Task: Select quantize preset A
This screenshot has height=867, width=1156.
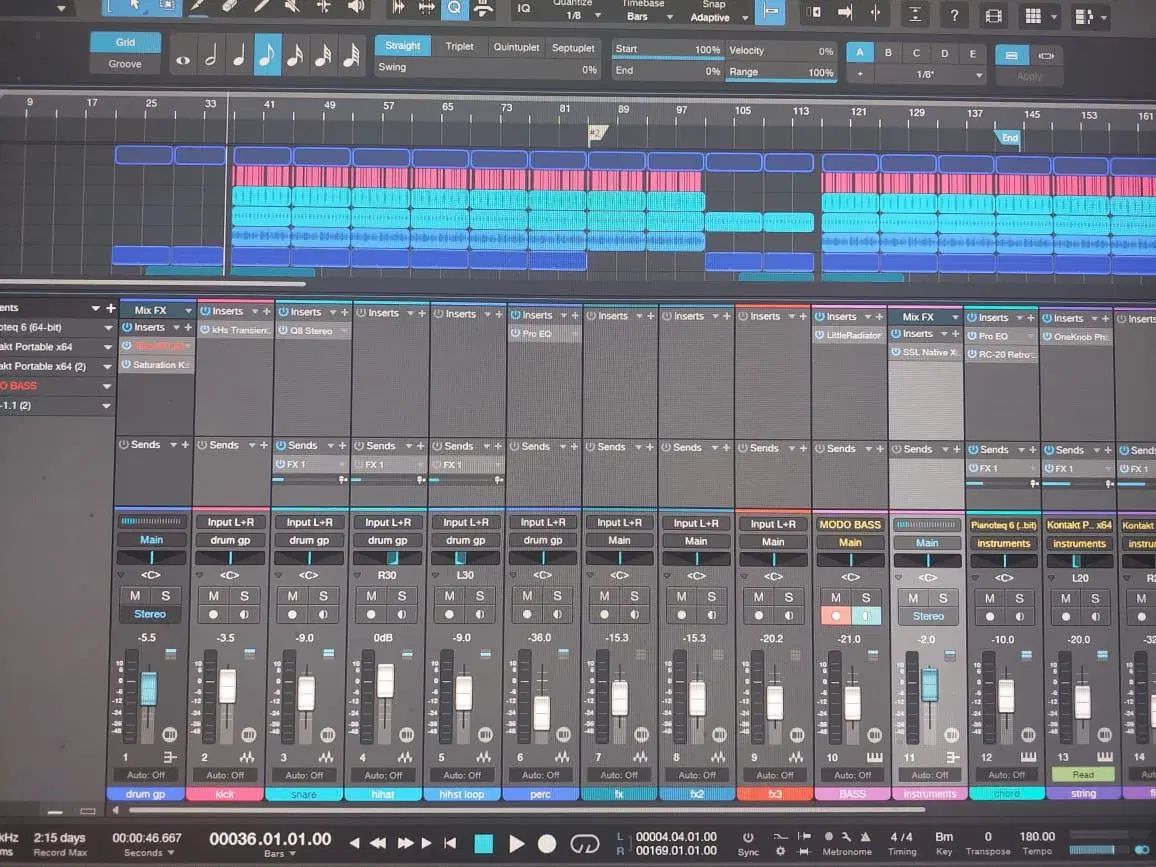Action: click(x=860, y=52)
